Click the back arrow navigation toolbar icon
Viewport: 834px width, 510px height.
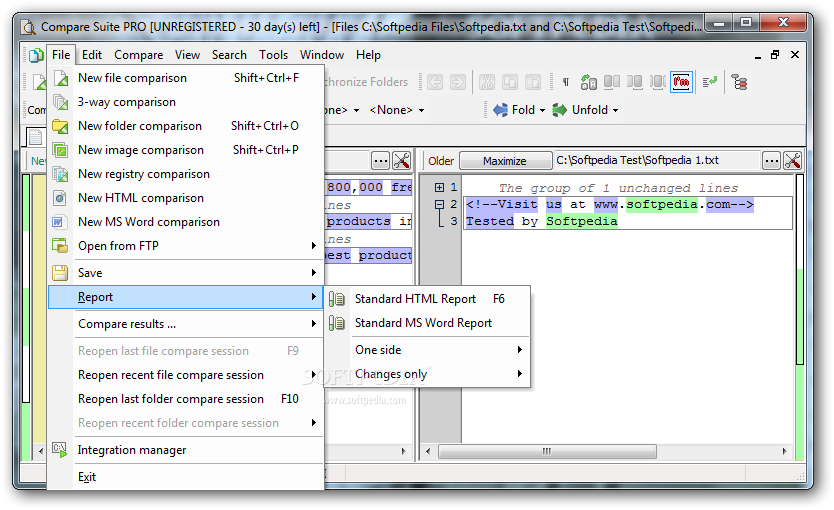435,82
